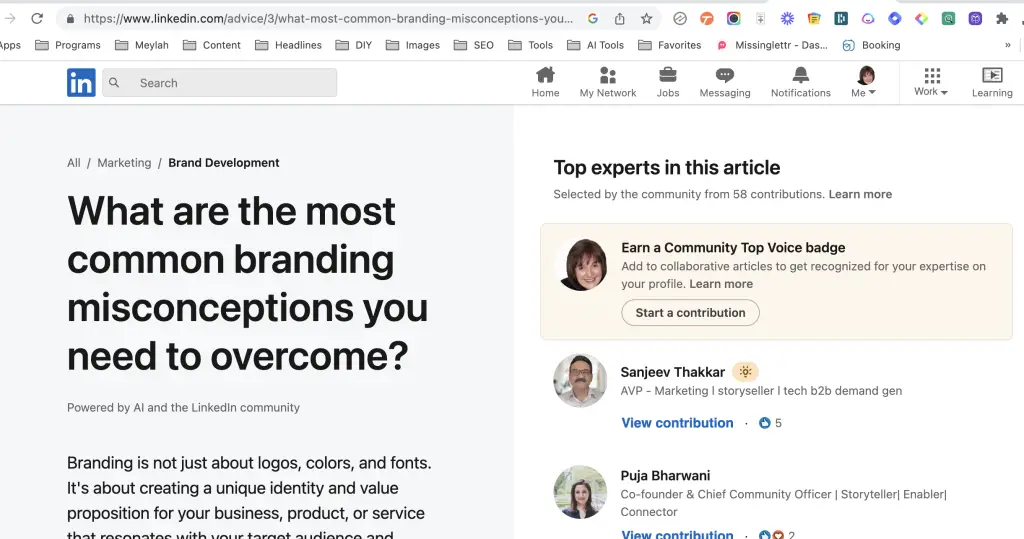Show more bookmarks chevron
1024x539 pixels.
1008,45
